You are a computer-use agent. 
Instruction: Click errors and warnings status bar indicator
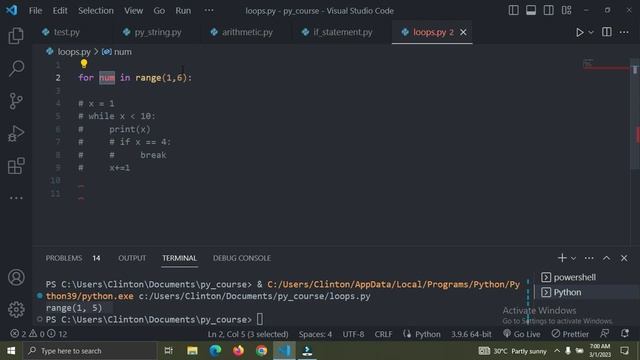click(39, 334)
